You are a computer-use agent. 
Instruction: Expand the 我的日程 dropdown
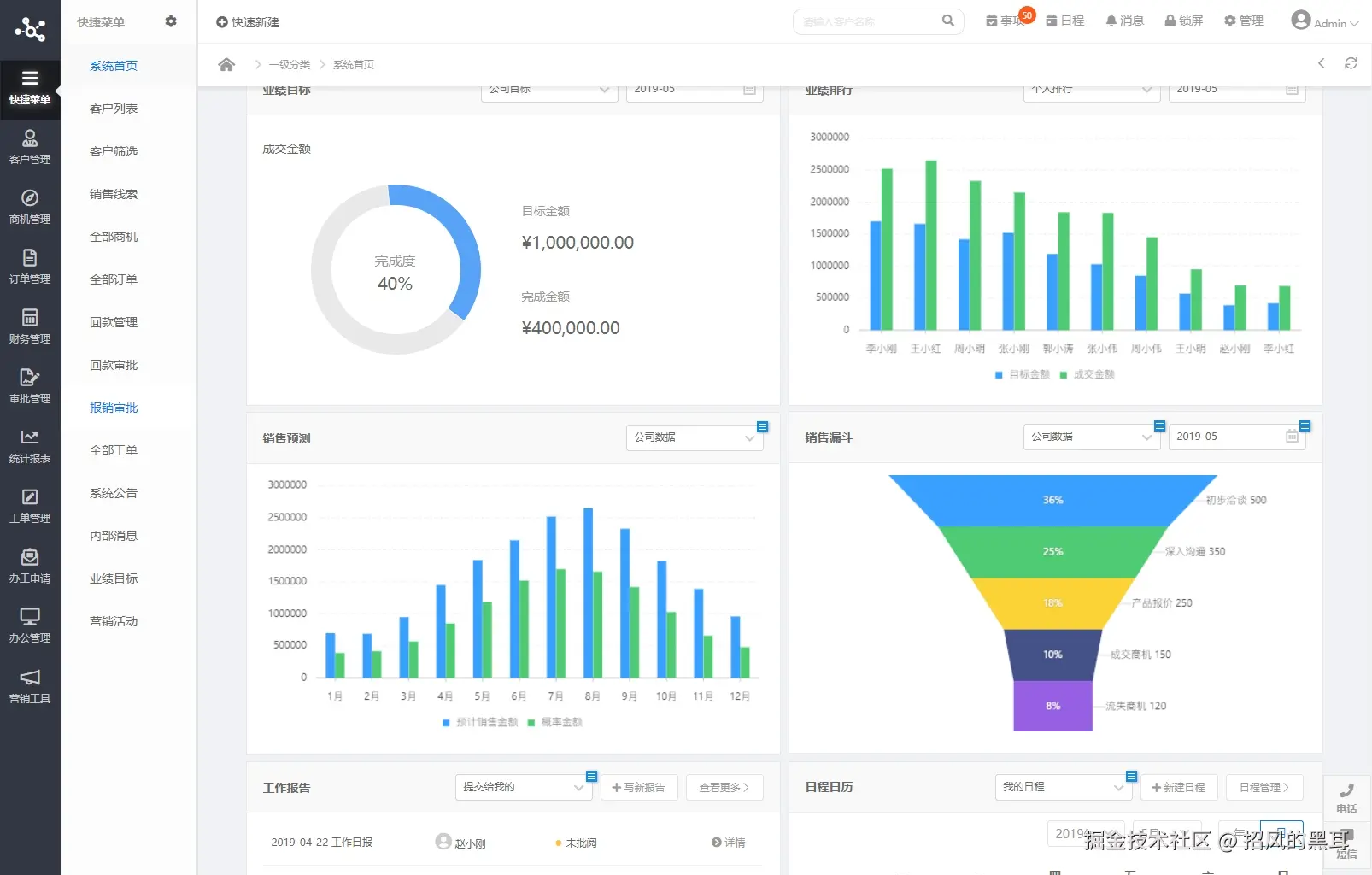[x=1064, y=787]
